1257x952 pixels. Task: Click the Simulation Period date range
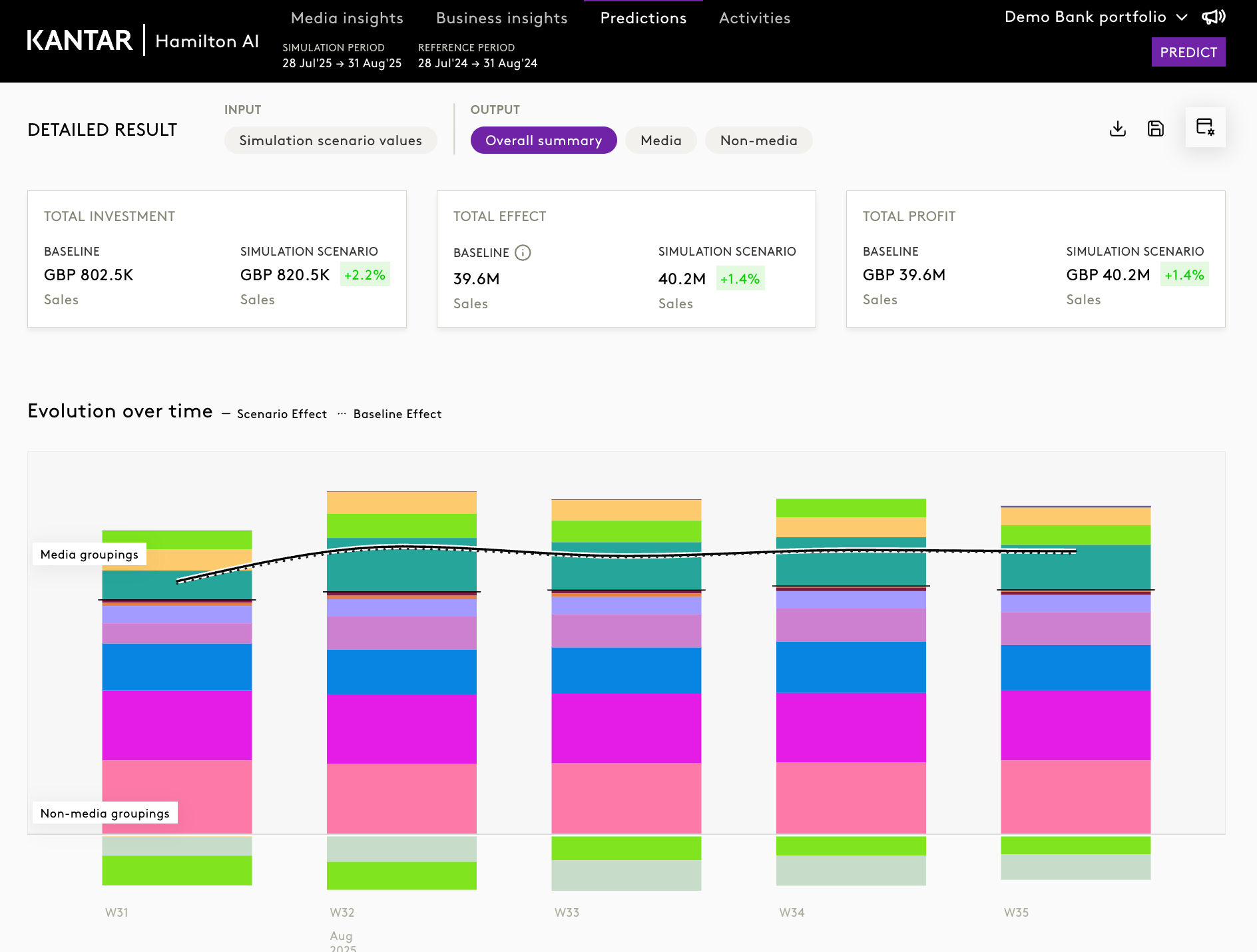(x=342, y=63)
